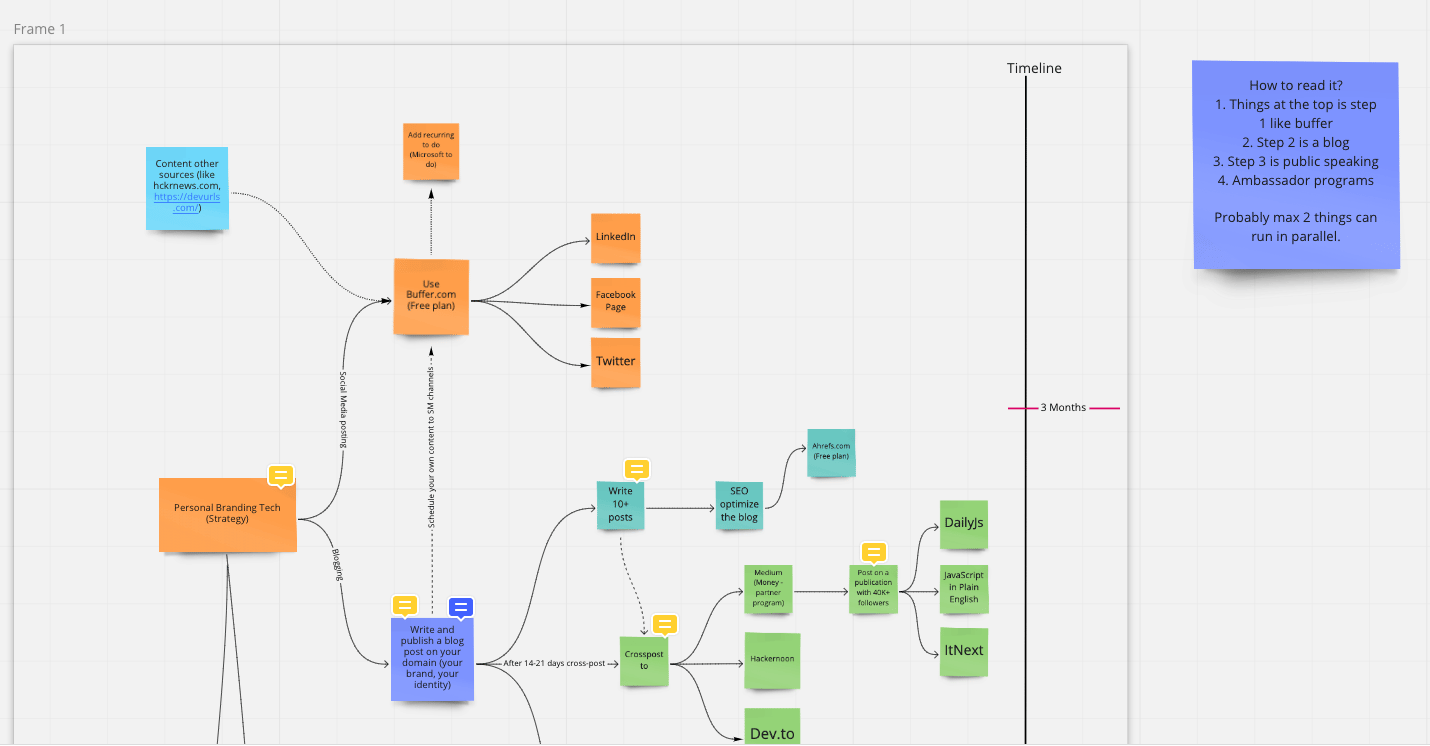Select the Dev.to sticky note
Screen dimensions: 1430x746
coord(772,728)
